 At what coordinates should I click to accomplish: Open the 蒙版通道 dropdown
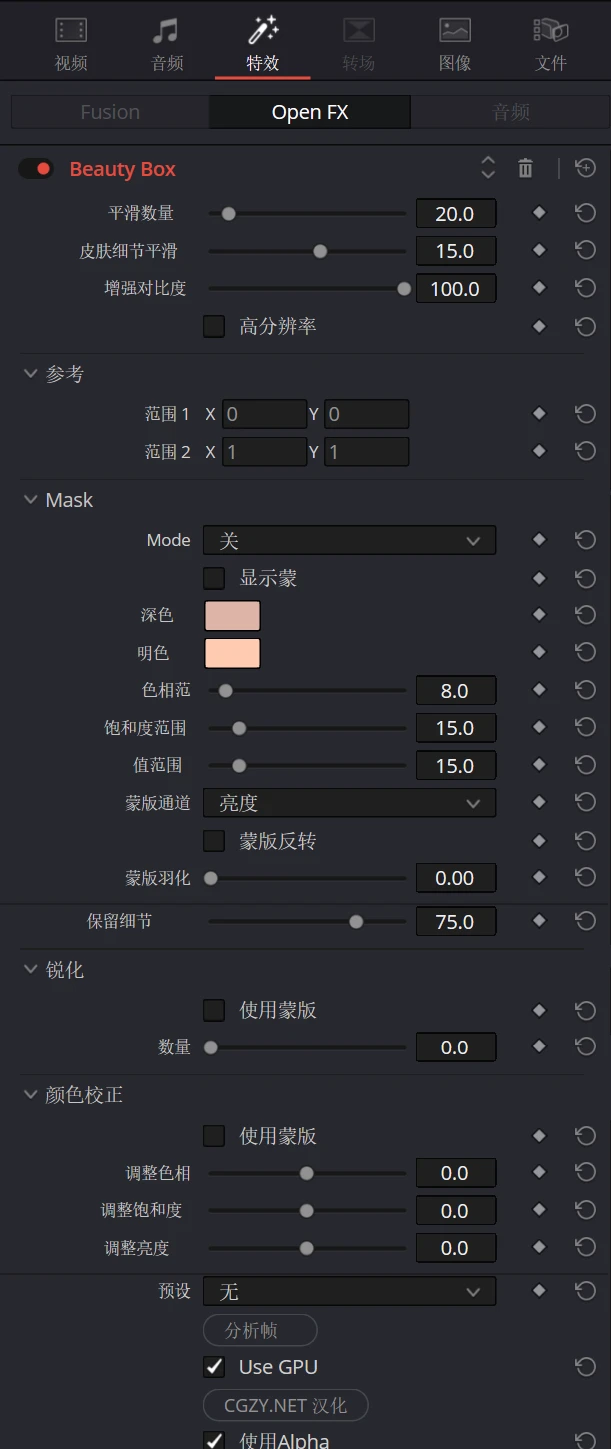349,803
